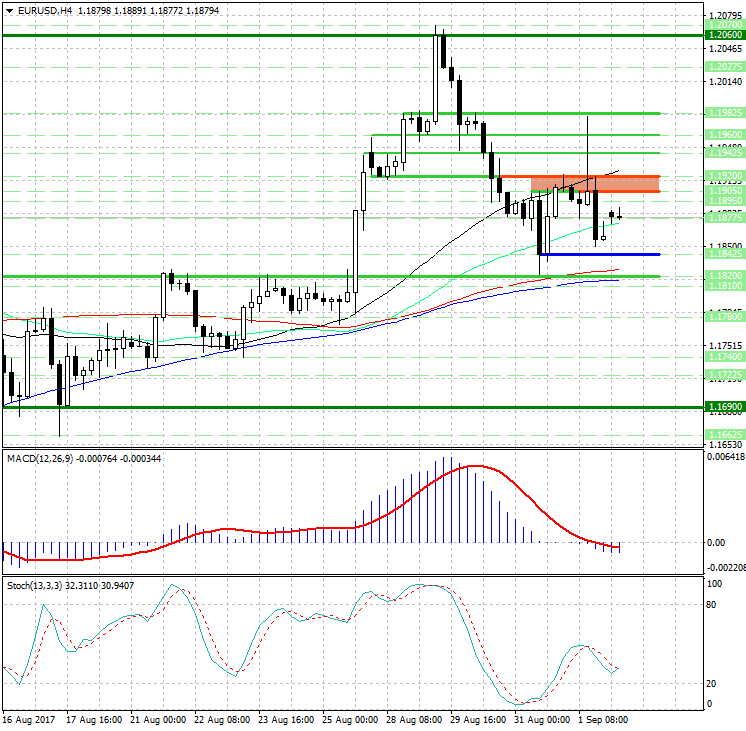Click the 22 Aug 08:00 time label
The width and height of the screenshot is (746, 731).
point(221,720)
